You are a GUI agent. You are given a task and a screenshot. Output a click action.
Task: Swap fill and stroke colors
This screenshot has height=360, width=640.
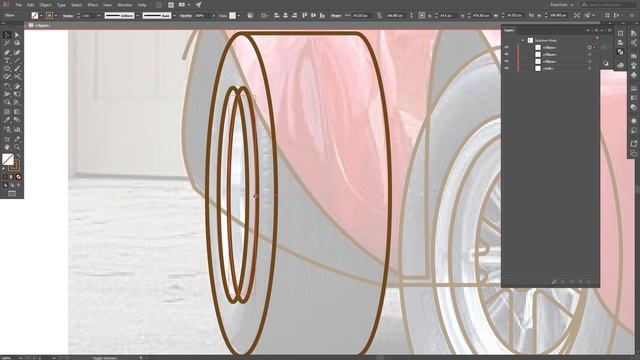18,156
